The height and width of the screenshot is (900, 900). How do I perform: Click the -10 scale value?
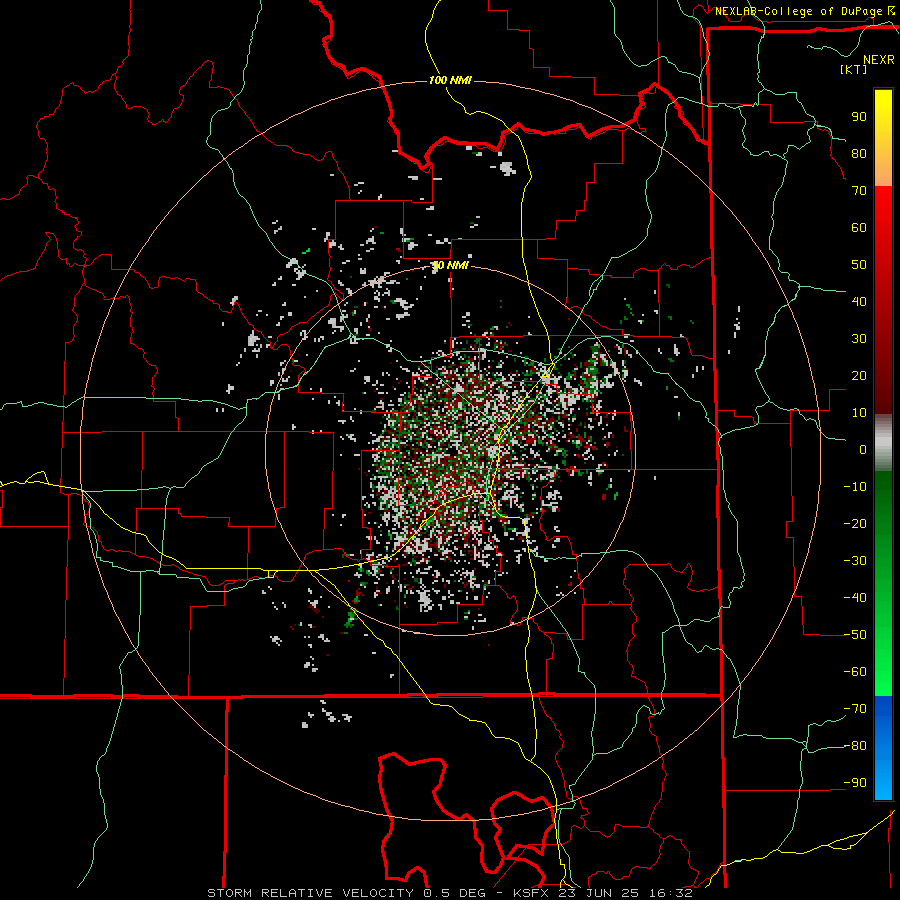pos(855,487)
